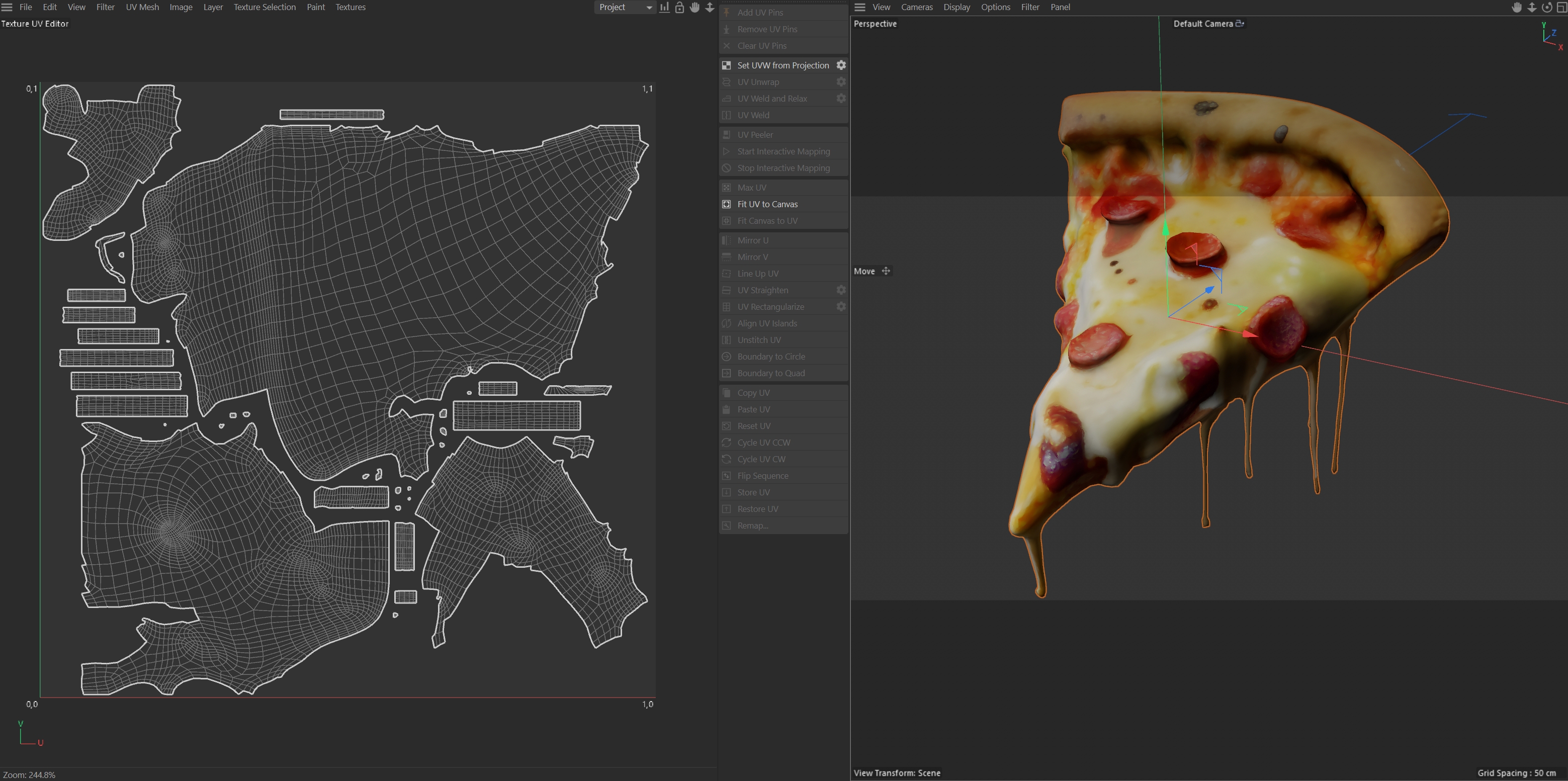Click the zoom arrows icon in UV editor header
The height and width of the screenshot is (781, 1568).
[710, 8]
